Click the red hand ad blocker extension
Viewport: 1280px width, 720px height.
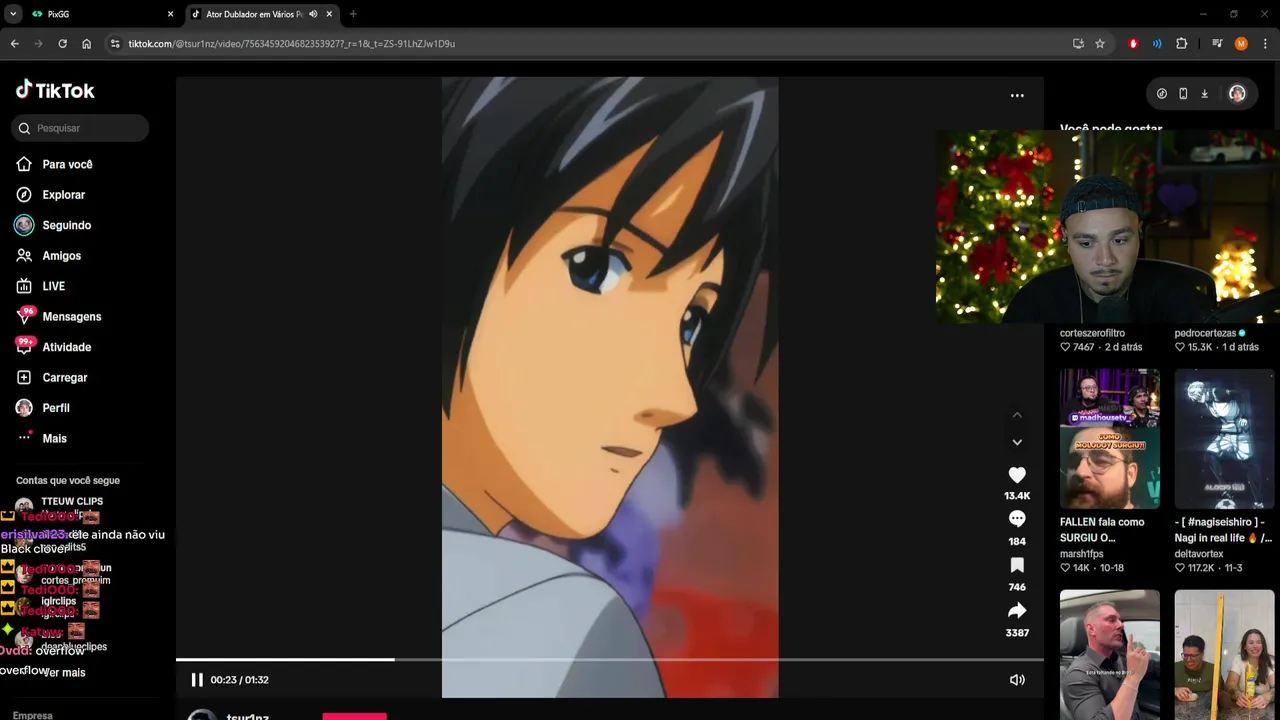(x=1133, y=44)
